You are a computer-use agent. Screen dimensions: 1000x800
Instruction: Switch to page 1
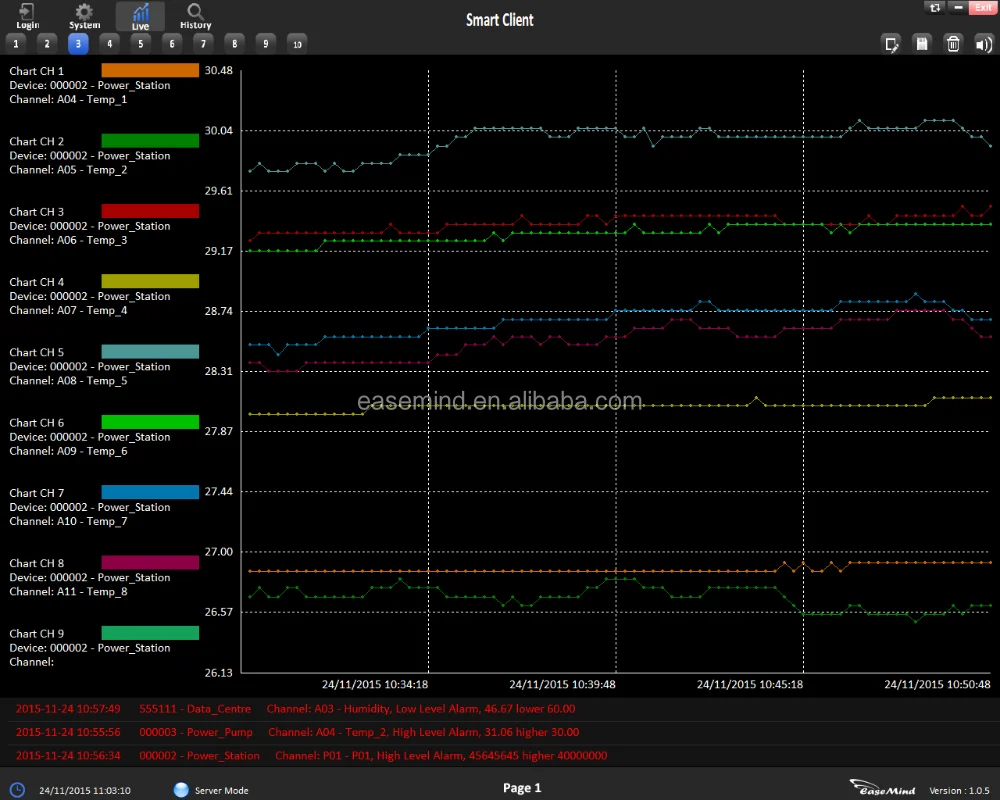[16, 43]
